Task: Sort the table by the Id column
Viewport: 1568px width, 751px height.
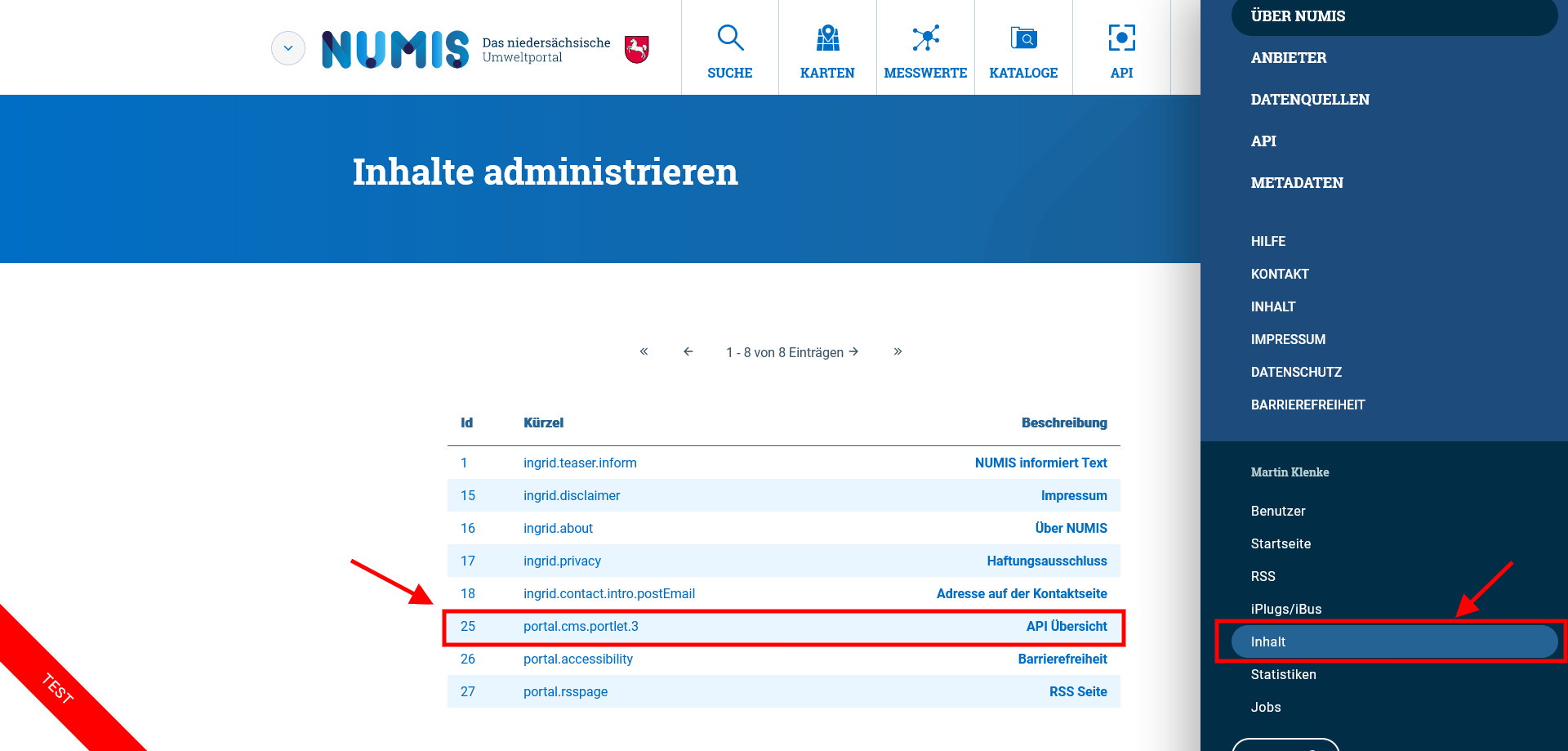Action: (x=466, y=422)
